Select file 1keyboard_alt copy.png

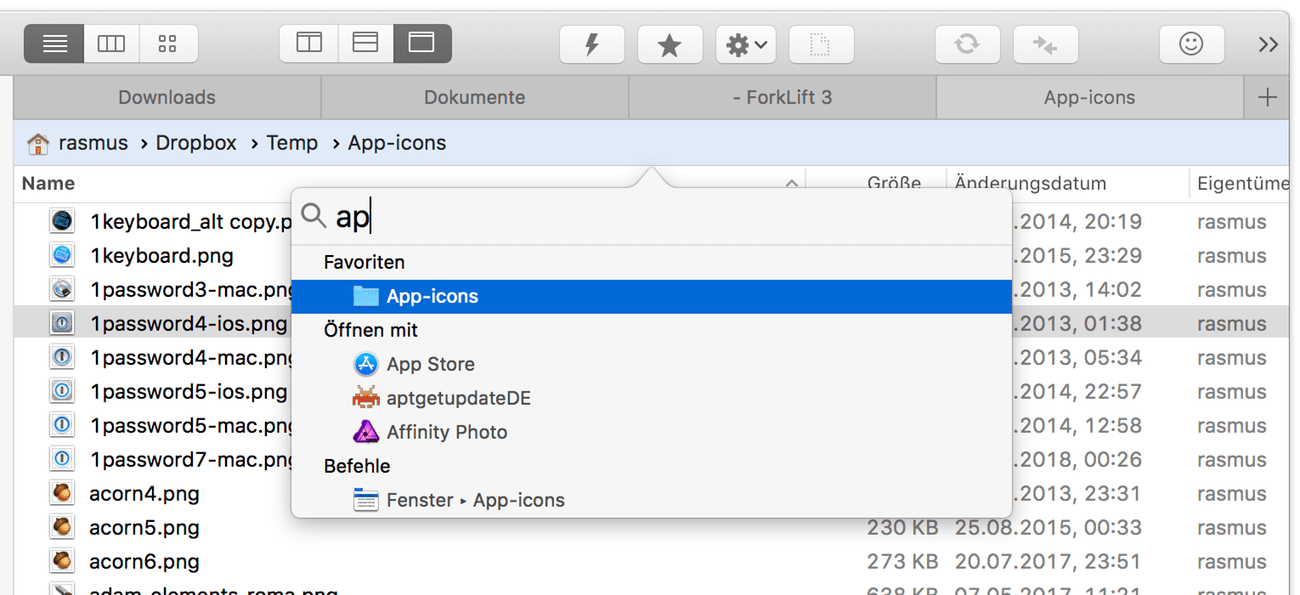(190, 222)
